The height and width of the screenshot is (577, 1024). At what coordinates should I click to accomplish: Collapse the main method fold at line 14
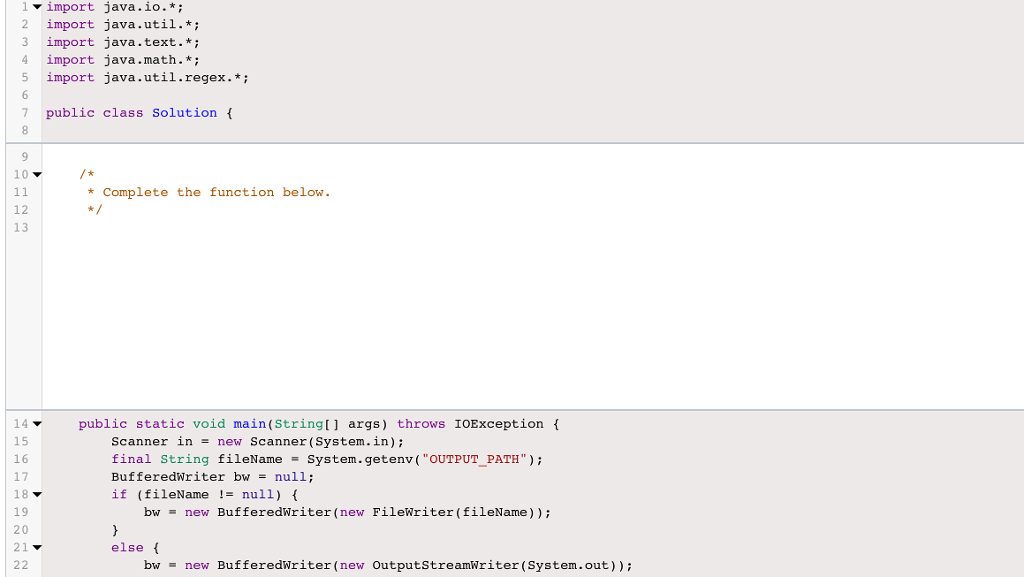tap(37, 424)
